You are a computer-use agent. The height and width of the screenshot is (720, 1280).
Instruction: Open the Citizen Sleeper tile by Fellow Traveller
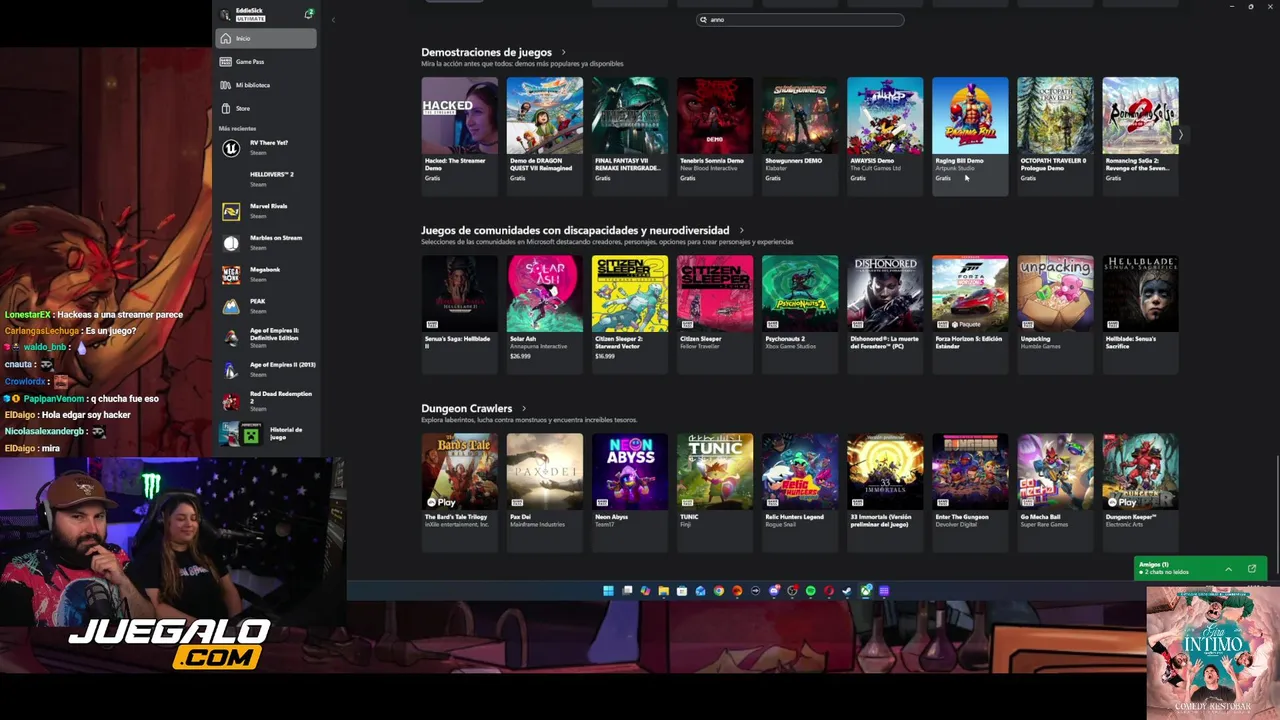coord(714,313)
